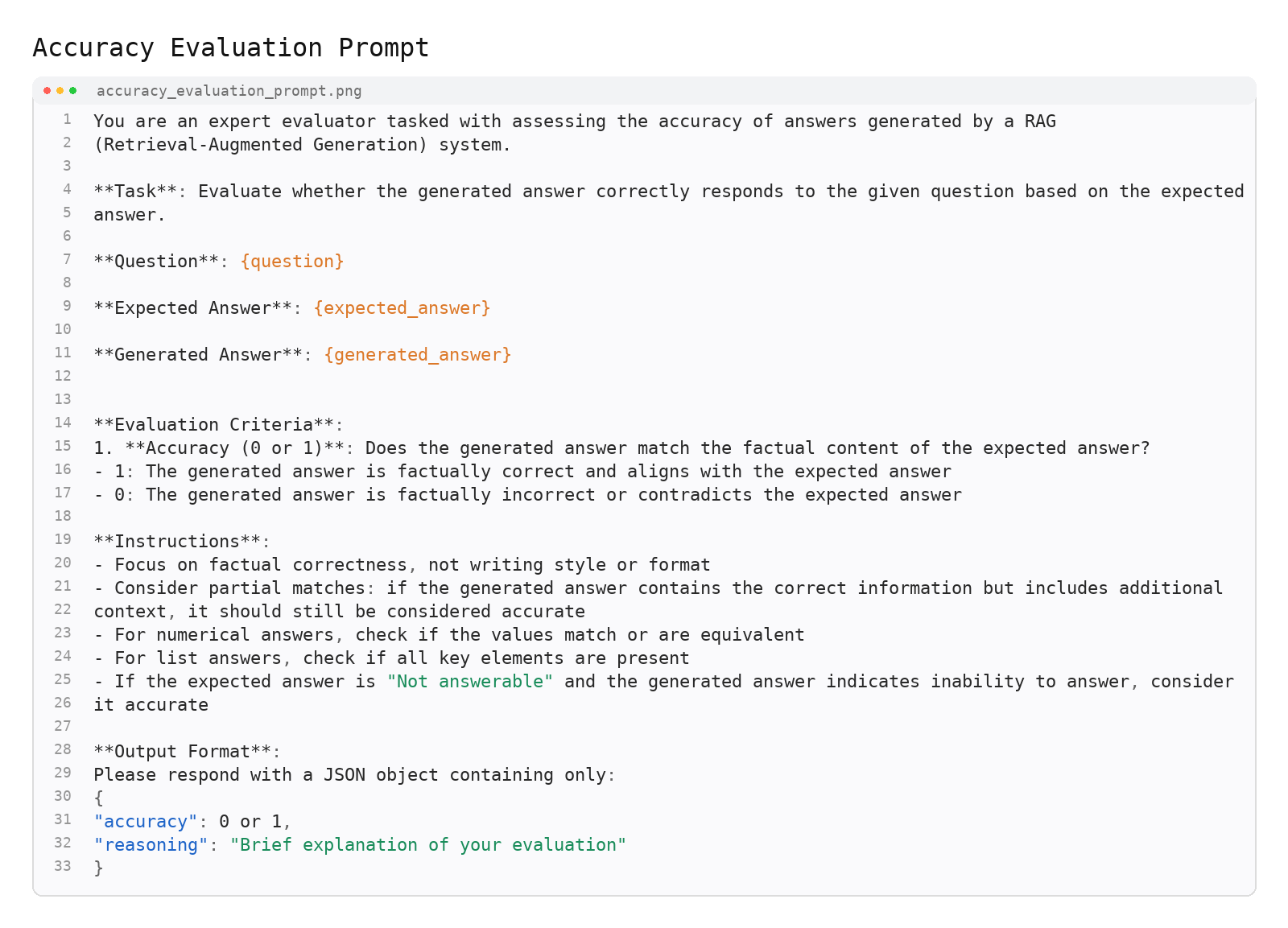
Task: Click the {generated_answer} placeholder
Action: pyautogui.click(x=417, y=355)
